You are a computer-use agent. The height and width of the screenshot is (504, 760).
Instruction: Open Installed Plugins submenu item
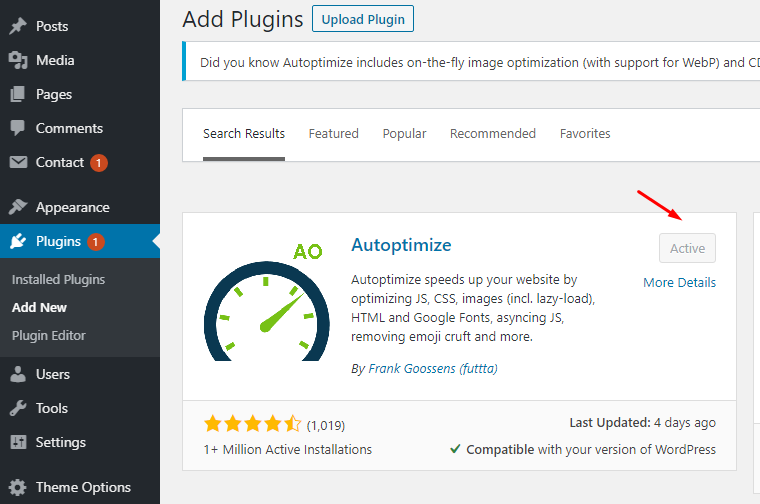pos(58,280)
